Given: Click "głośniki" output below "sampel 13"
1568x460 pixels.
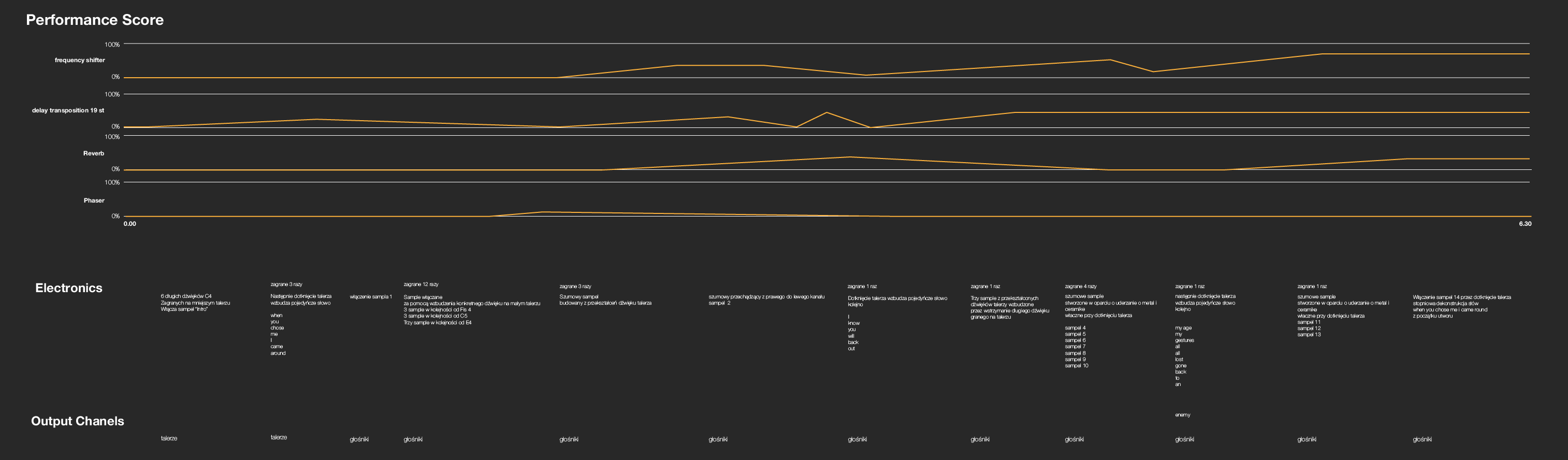Looking at the screenshot, I should [1307, 439].
